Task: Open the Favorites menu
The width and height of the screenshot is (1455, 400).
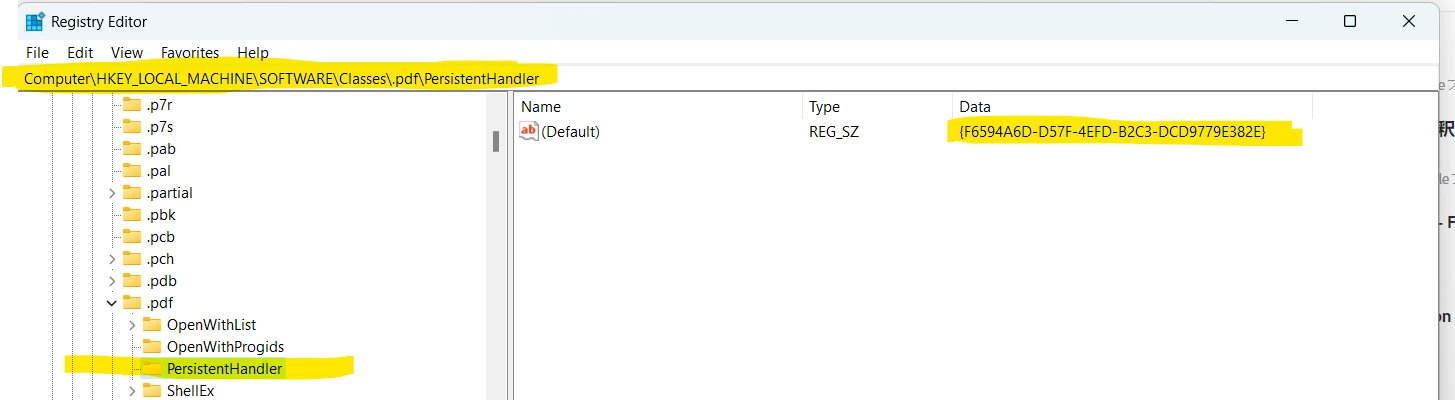Action: click(x=190, y=52)
